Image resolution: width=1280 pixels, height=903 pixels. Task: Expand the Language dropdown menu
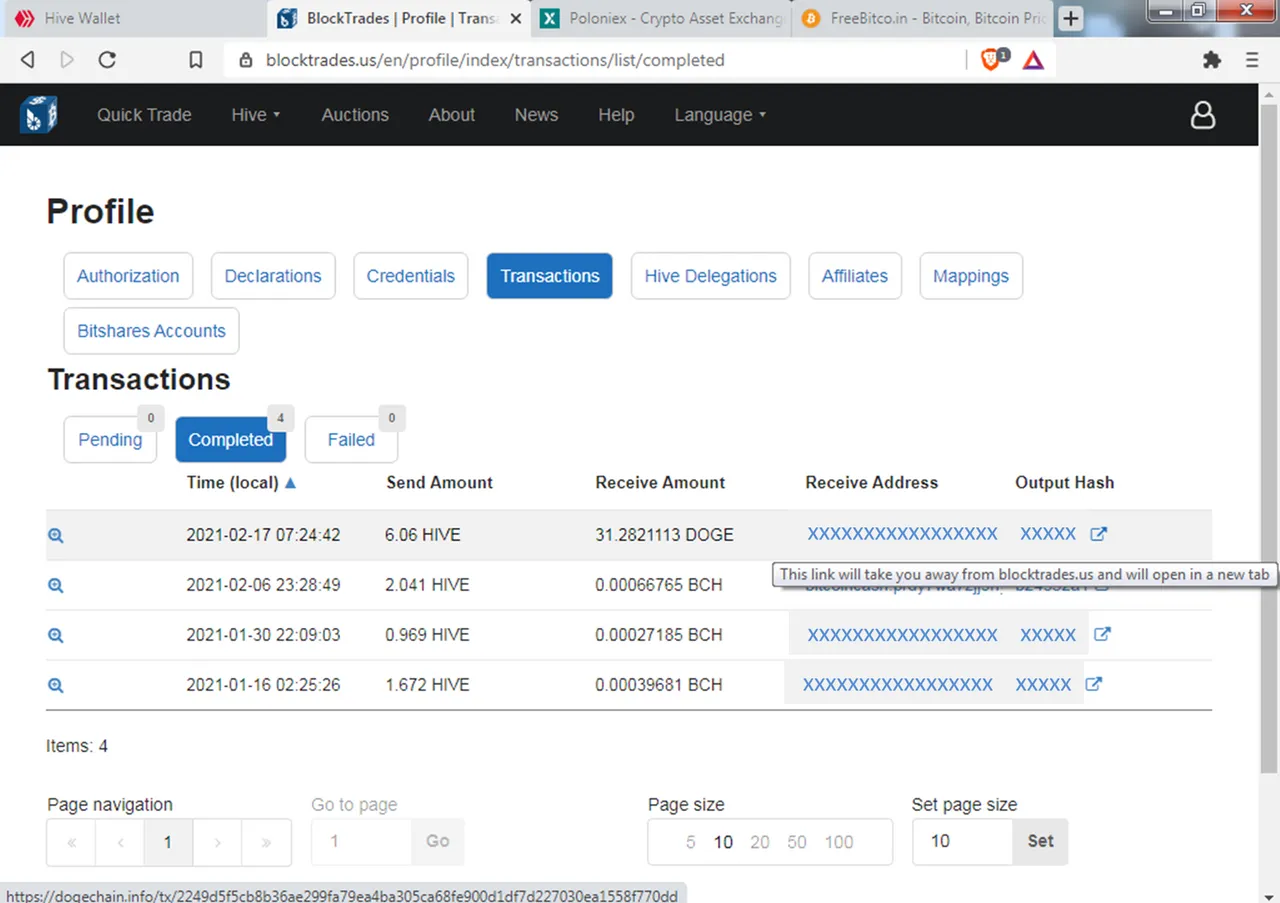720,115
